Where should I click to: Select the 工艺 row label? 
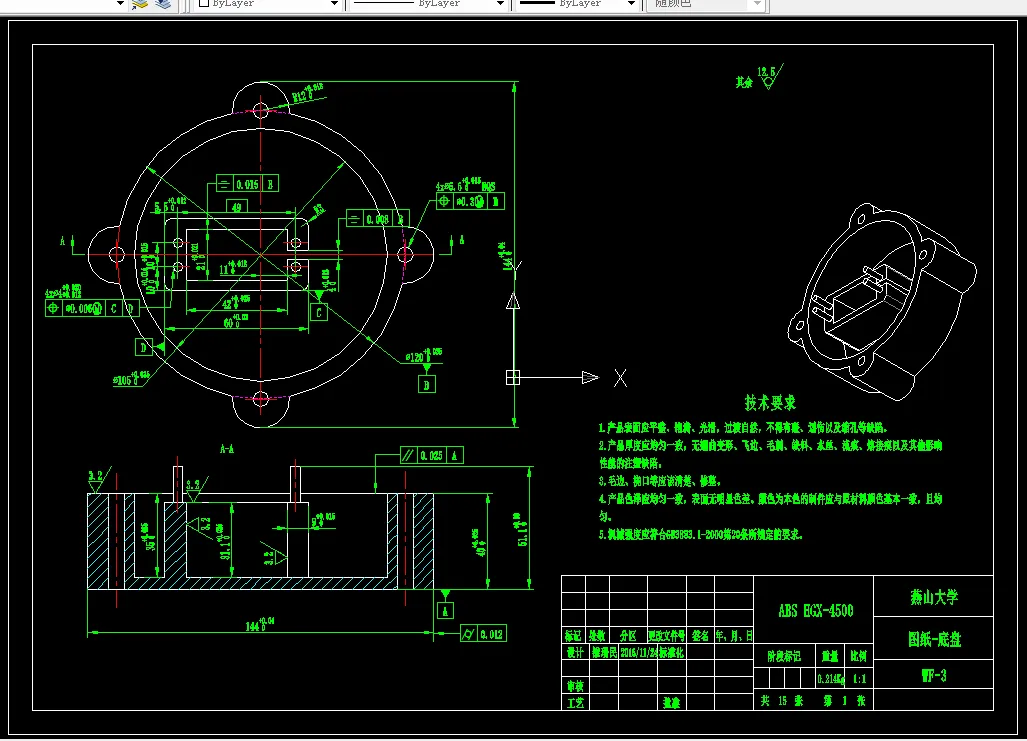point(575,703)
